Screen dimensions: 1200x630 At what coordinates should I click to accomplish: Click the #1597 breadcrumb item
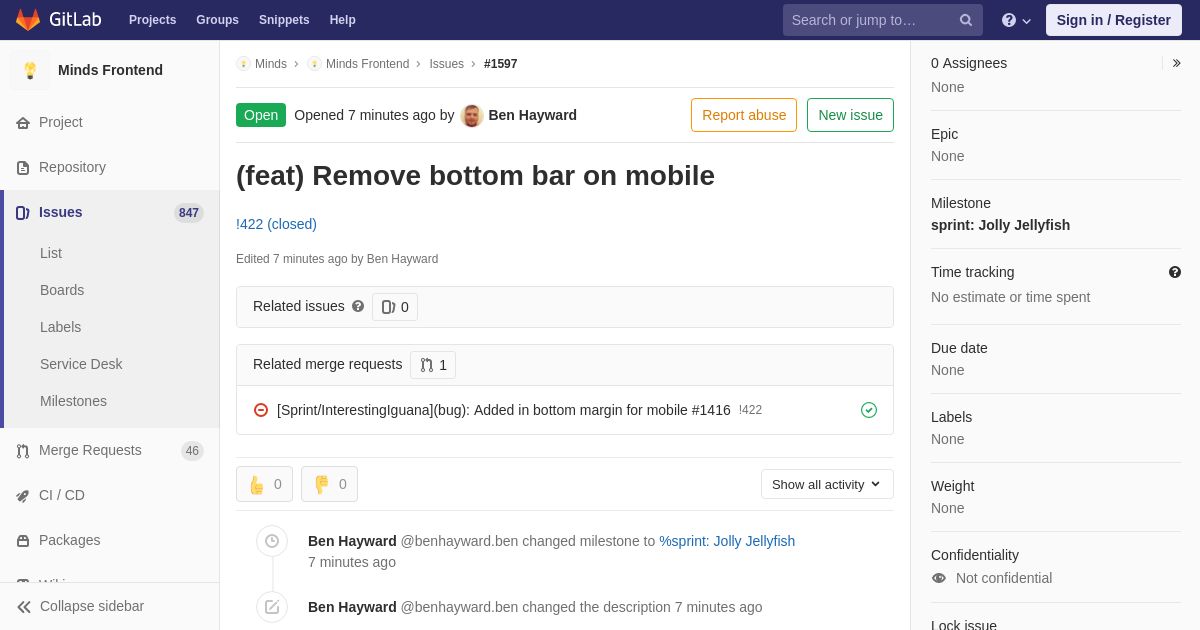(501, 64)
